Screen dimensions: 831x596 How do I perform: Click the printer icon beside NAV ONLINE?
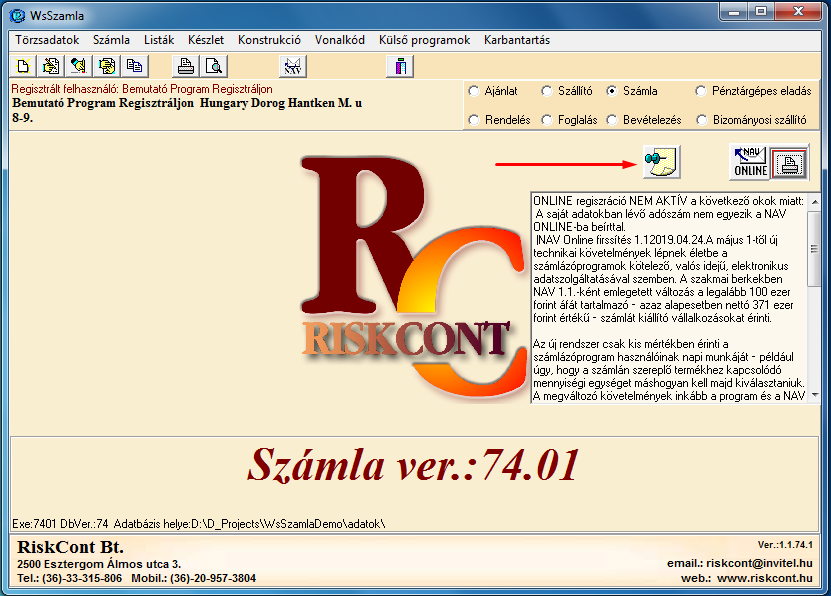pyautogui.click(x=789, y=162)
